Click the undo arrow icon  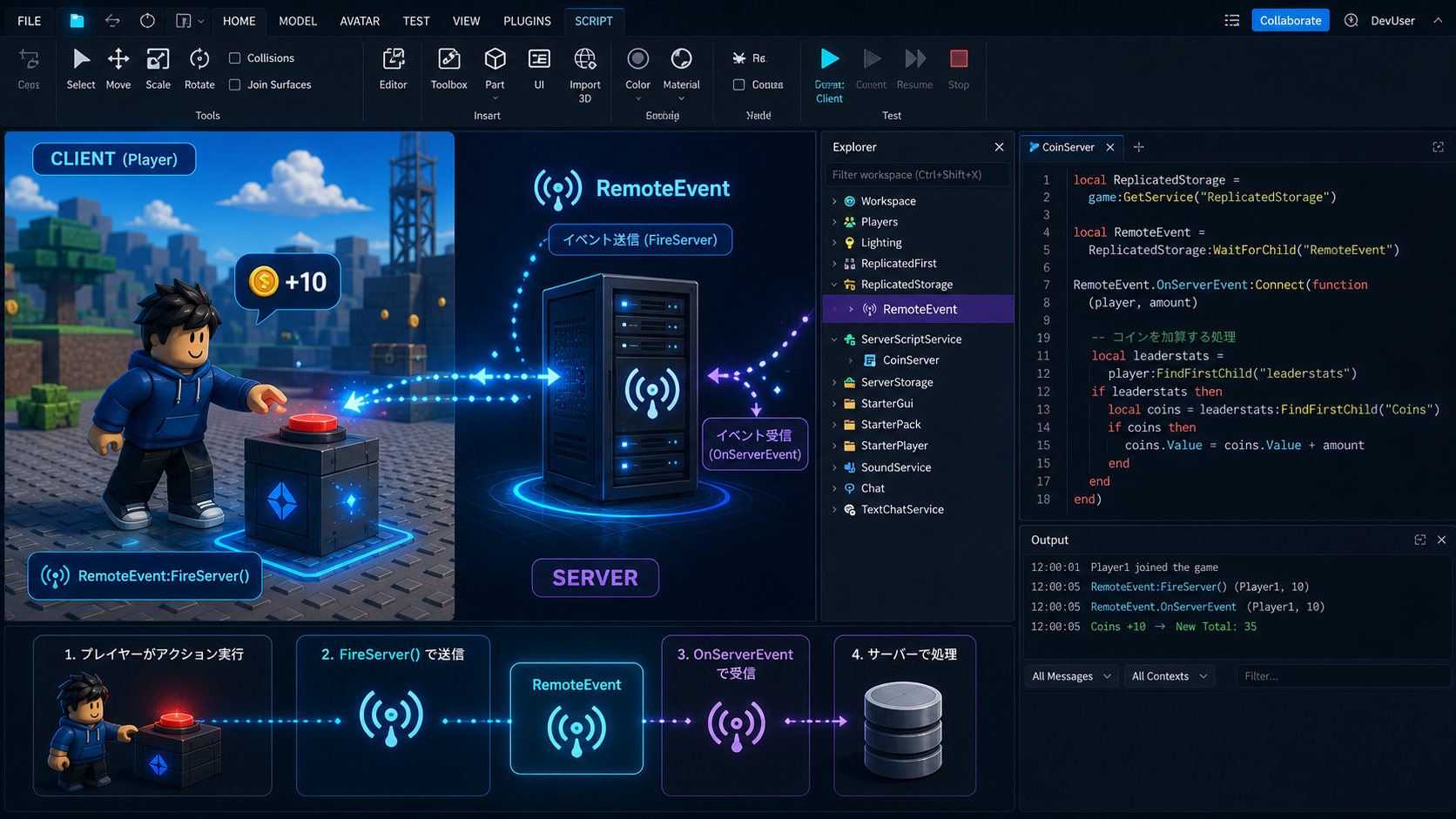112,21
